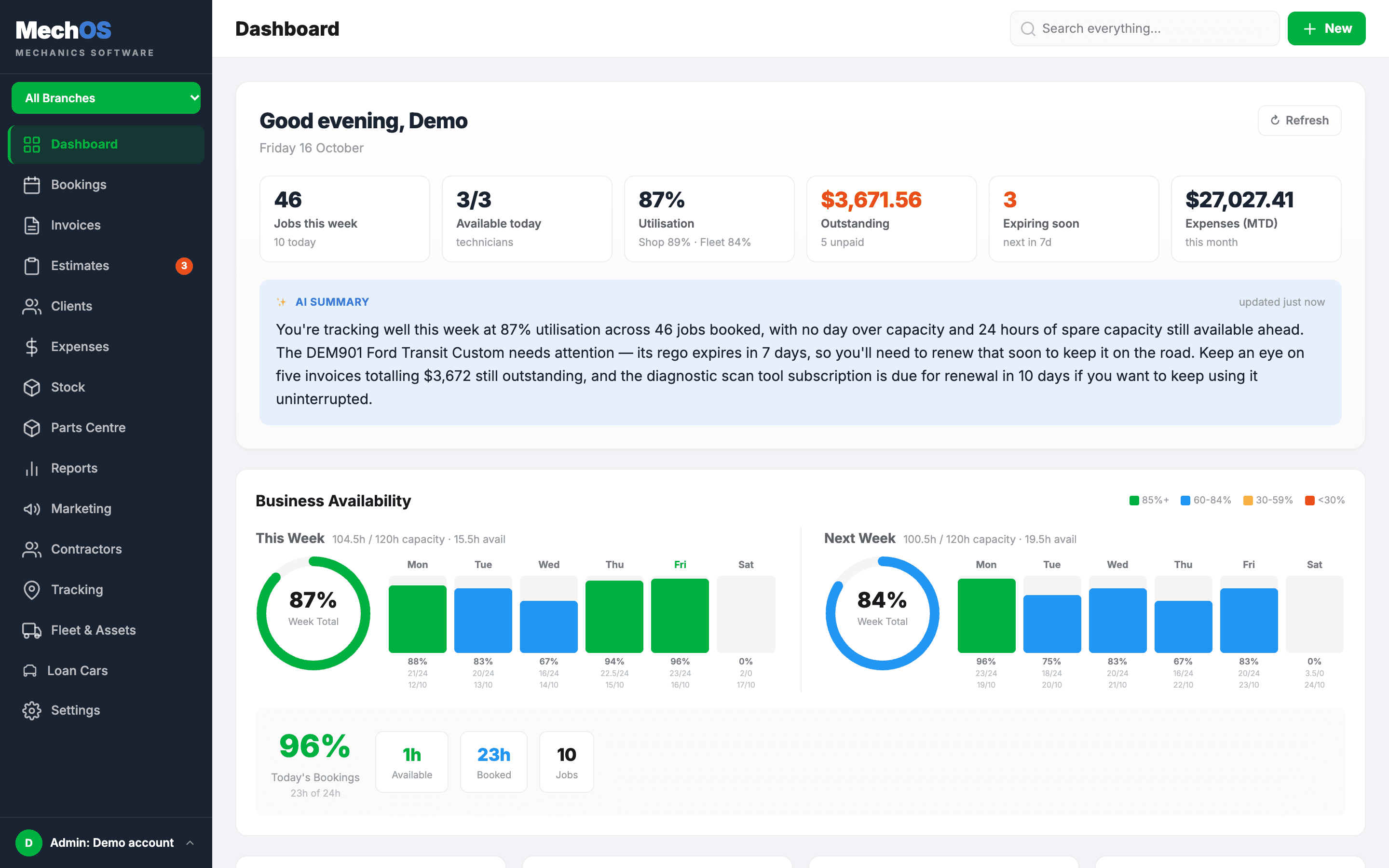This screenshot has height=868, width=1389.
Task: Click the 87% Week Total progress ring
Action: pos(313,613)
